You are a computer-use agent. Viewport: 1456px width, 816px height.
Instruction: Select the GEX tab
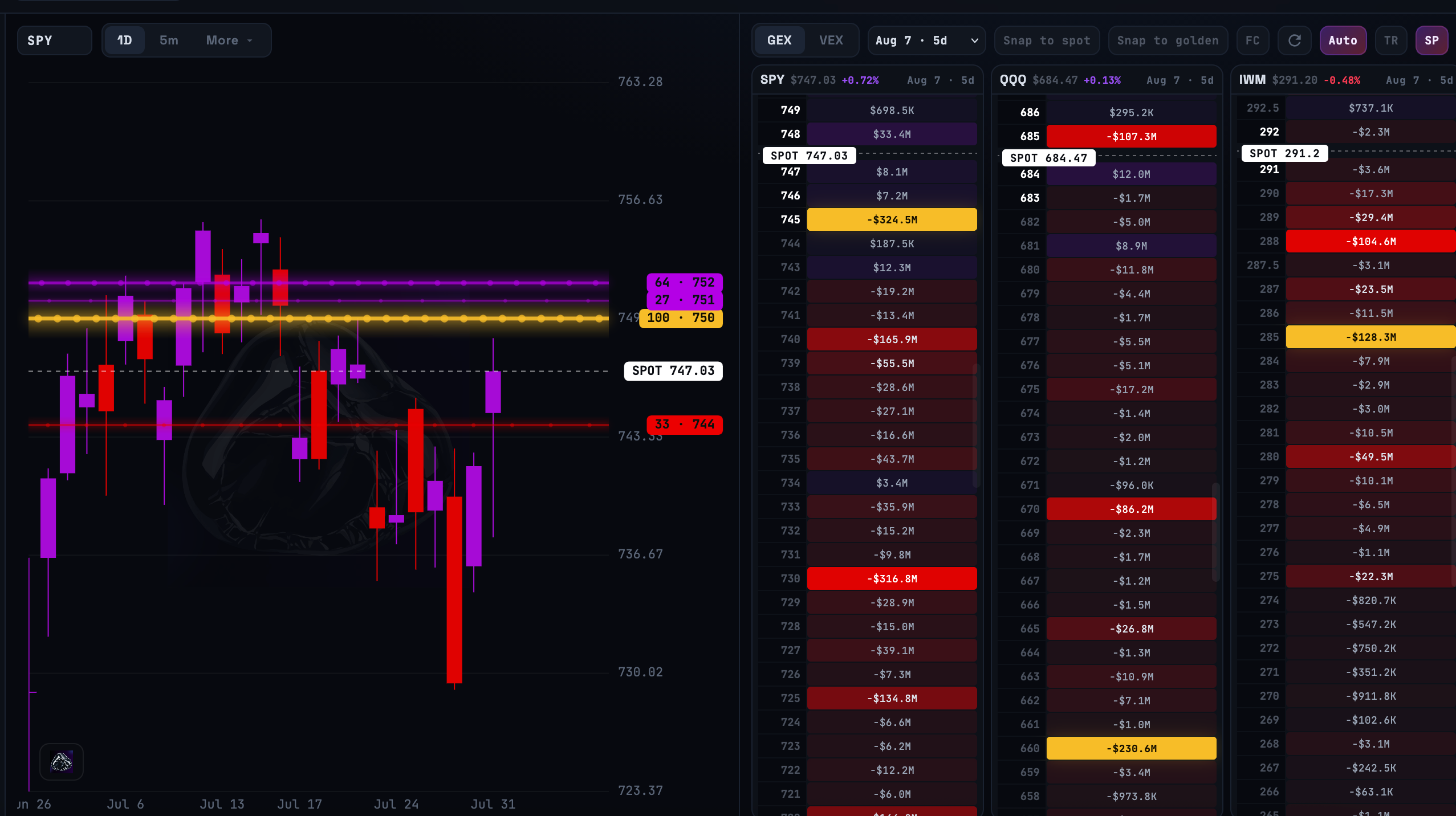pyautogui.click(x=779, y=40)
